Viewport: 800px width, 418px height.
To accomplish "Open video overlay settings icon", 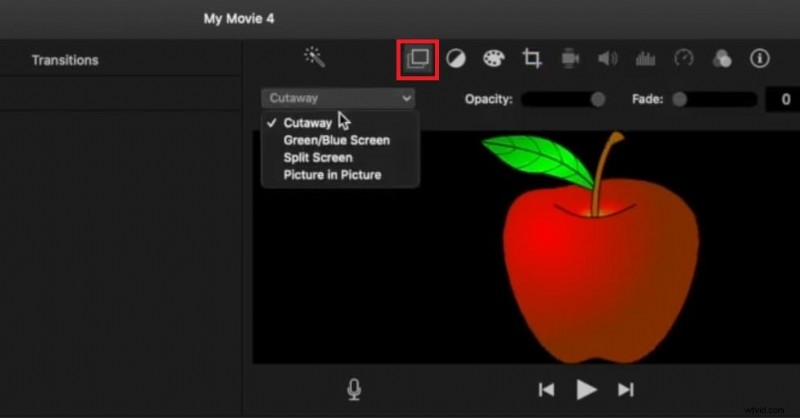I will [x=417, y=59].
